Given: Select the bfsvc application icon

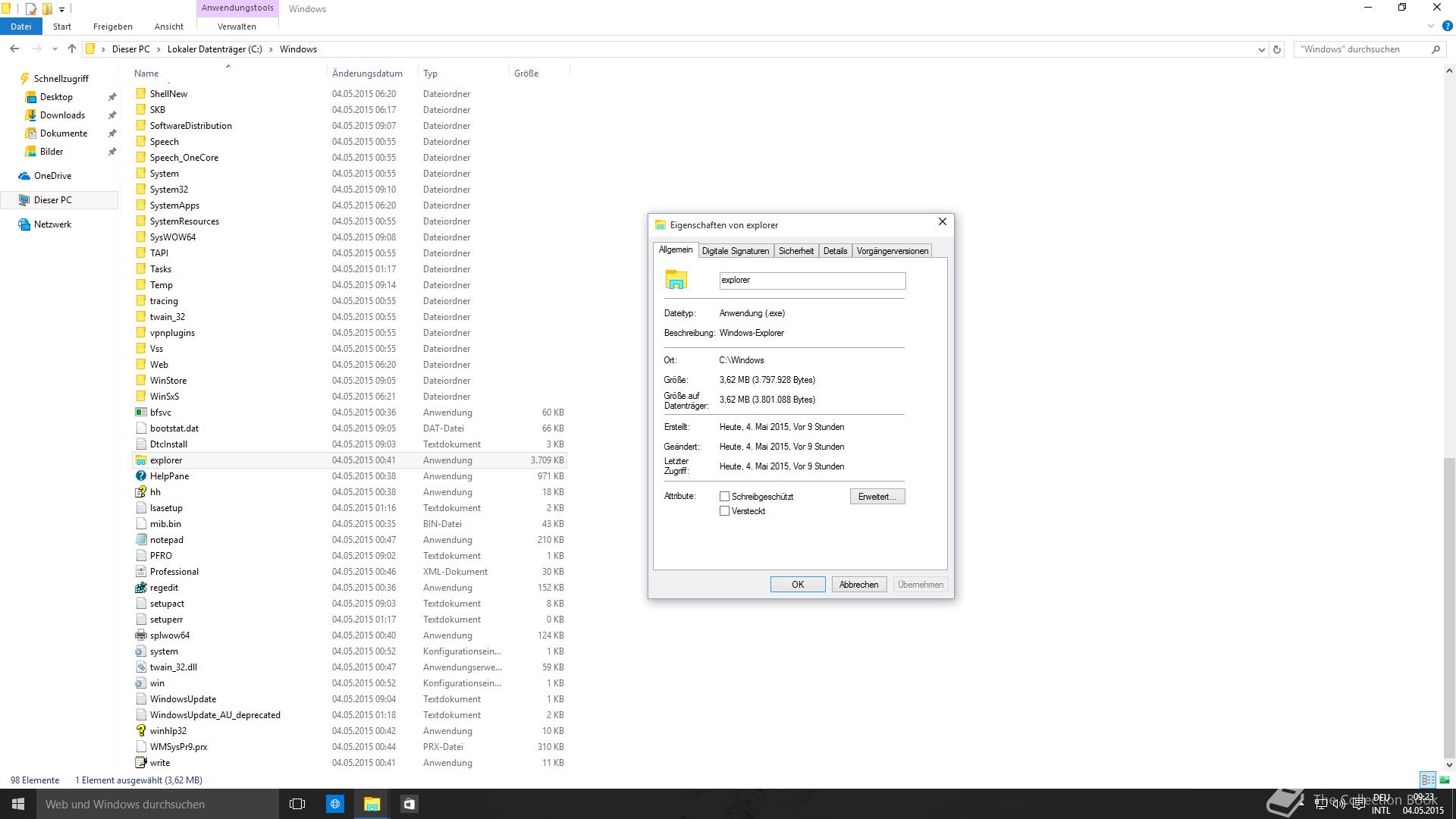Looking at the screenshot, I should click(x=140, y=413).
